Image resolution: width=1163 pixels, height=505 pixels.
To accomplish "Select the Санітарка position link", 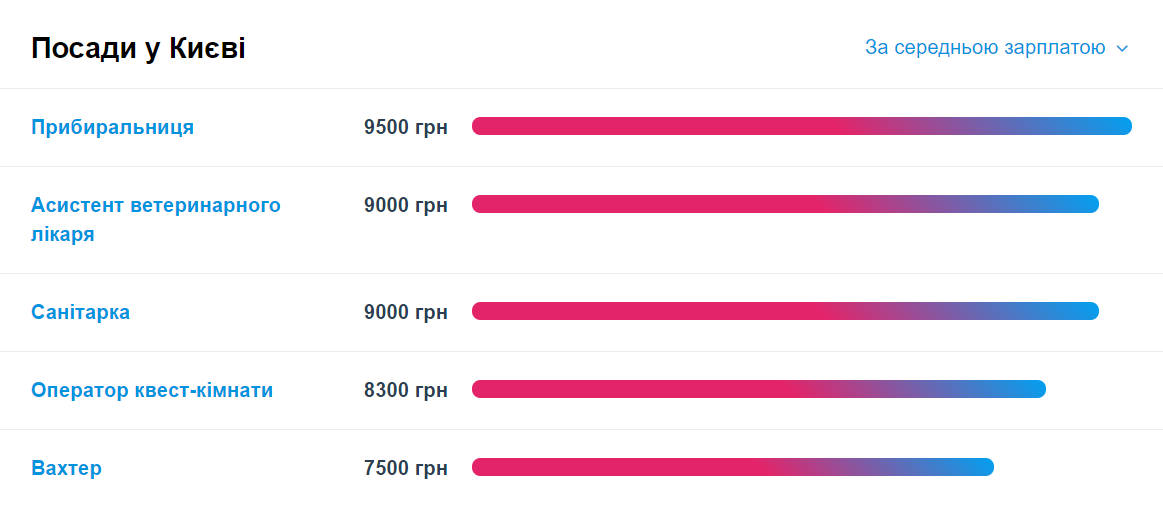I will (80, 312).
